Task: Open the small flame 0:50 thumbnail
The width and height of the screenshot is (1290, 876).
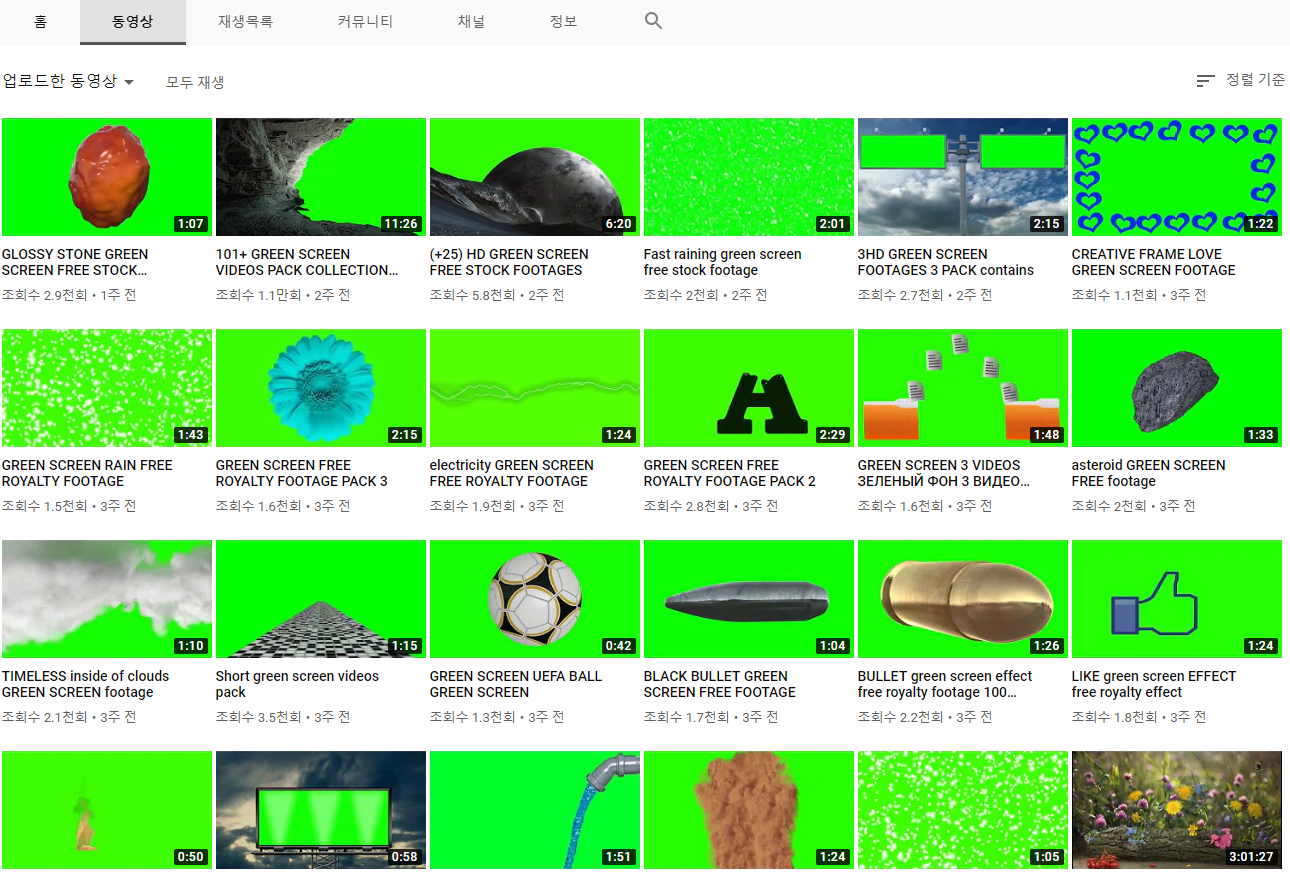Action: coord(107,810)
